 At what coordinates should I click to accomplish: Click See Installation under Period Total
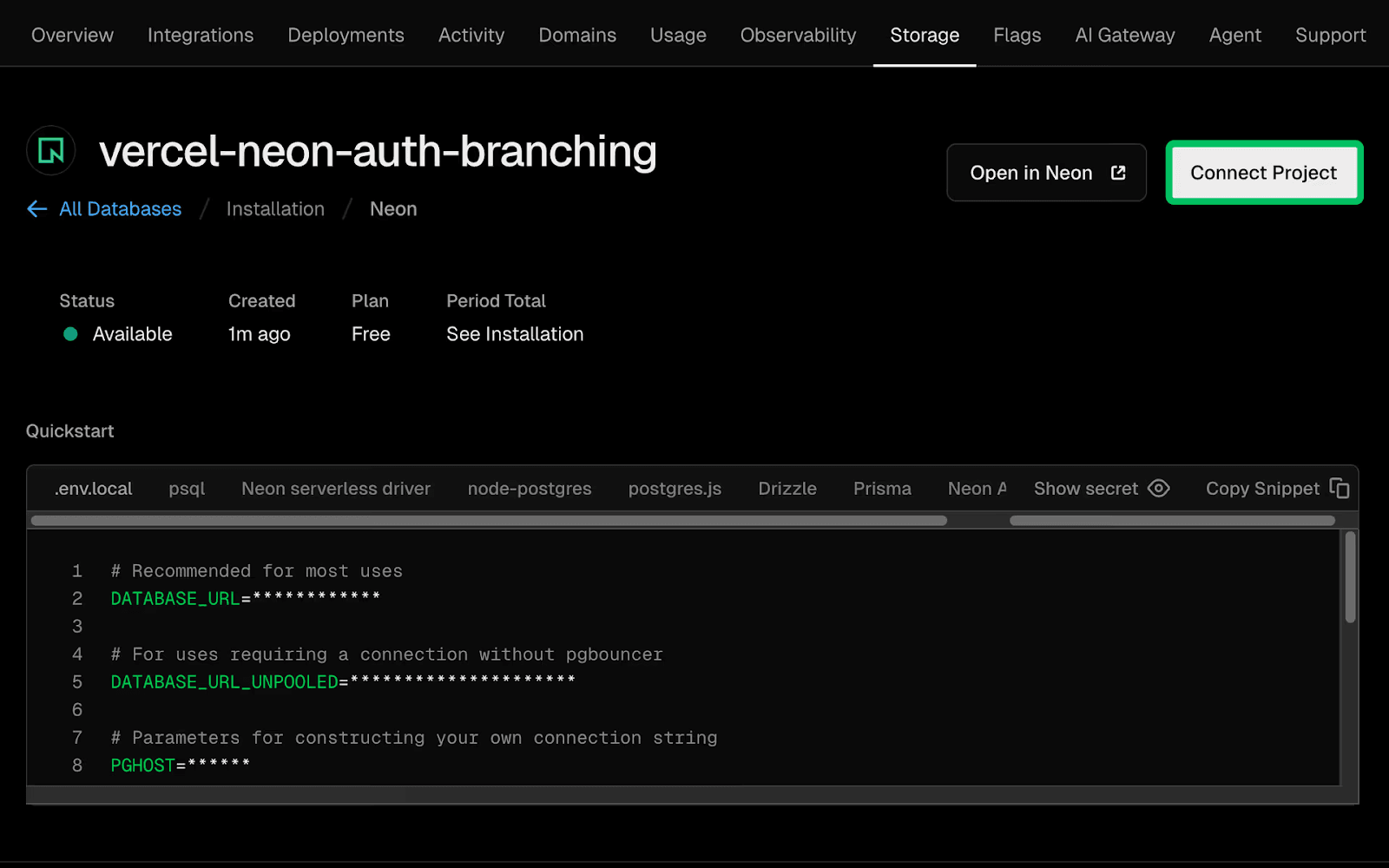(515, 334)
